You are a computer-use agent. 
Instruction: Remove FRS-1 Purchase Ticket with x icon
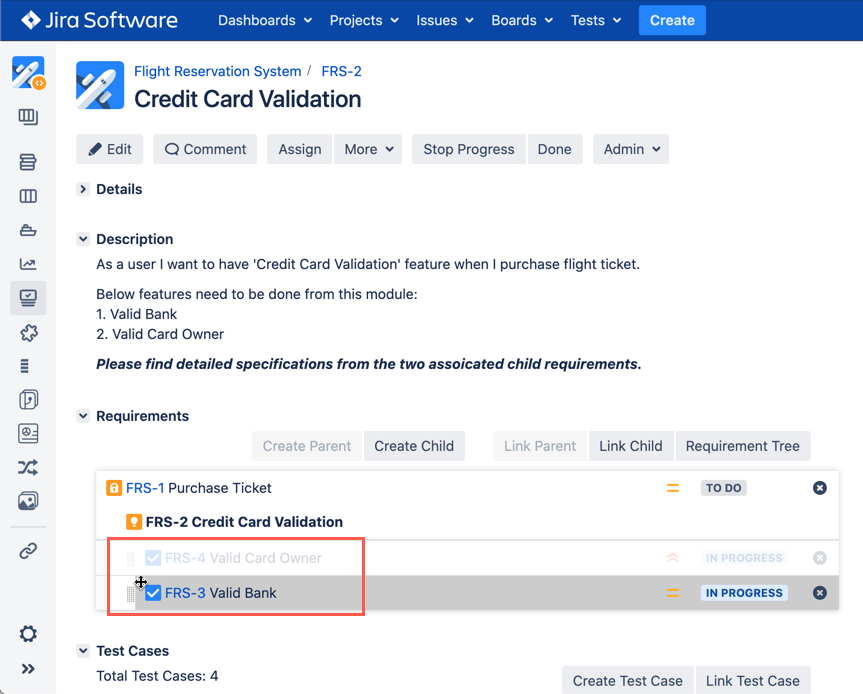click(x=819, y=488)
